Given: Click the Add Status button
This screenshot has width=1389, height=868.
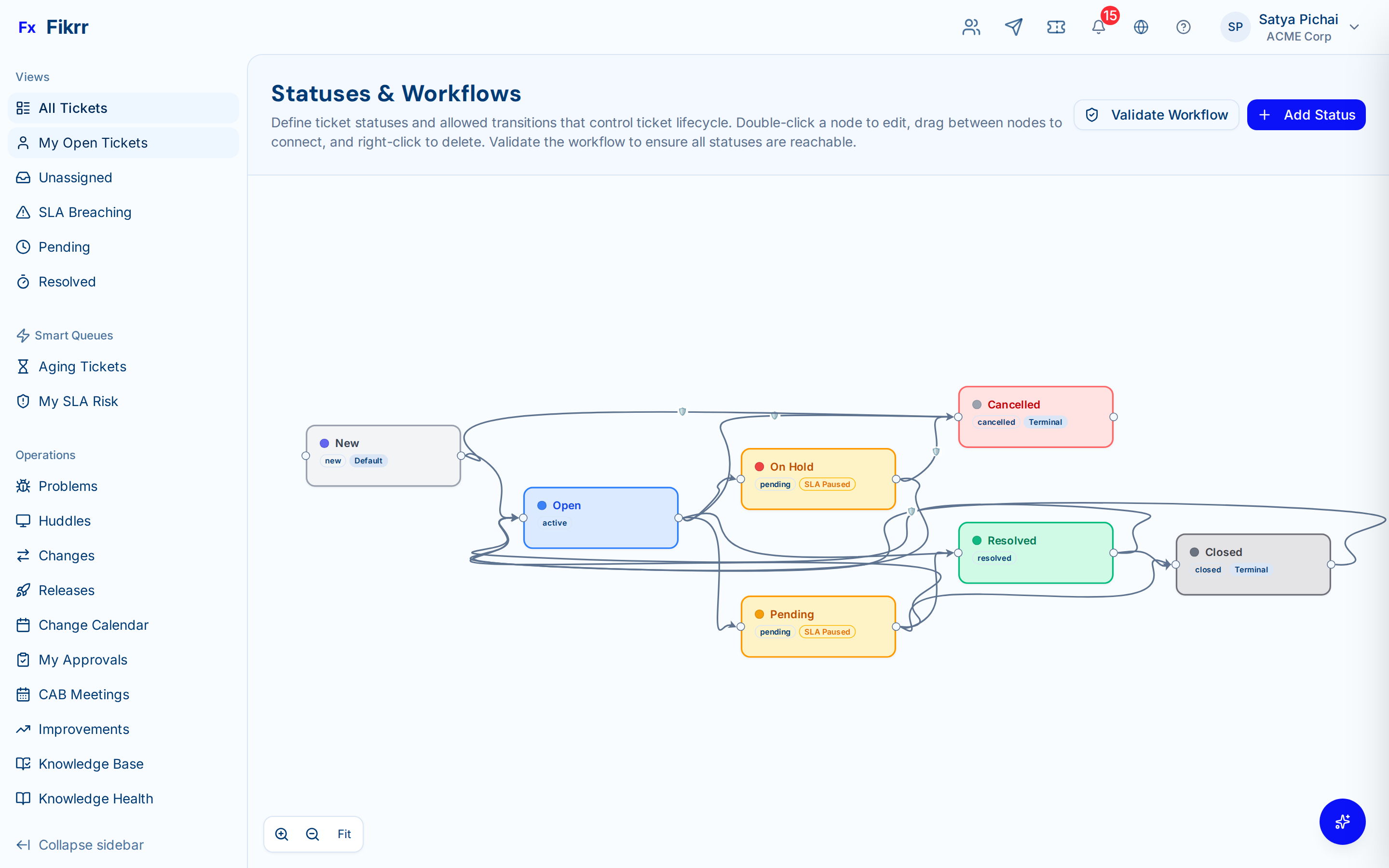Looking at the screenshot, I should click(x=1307, y=114).
